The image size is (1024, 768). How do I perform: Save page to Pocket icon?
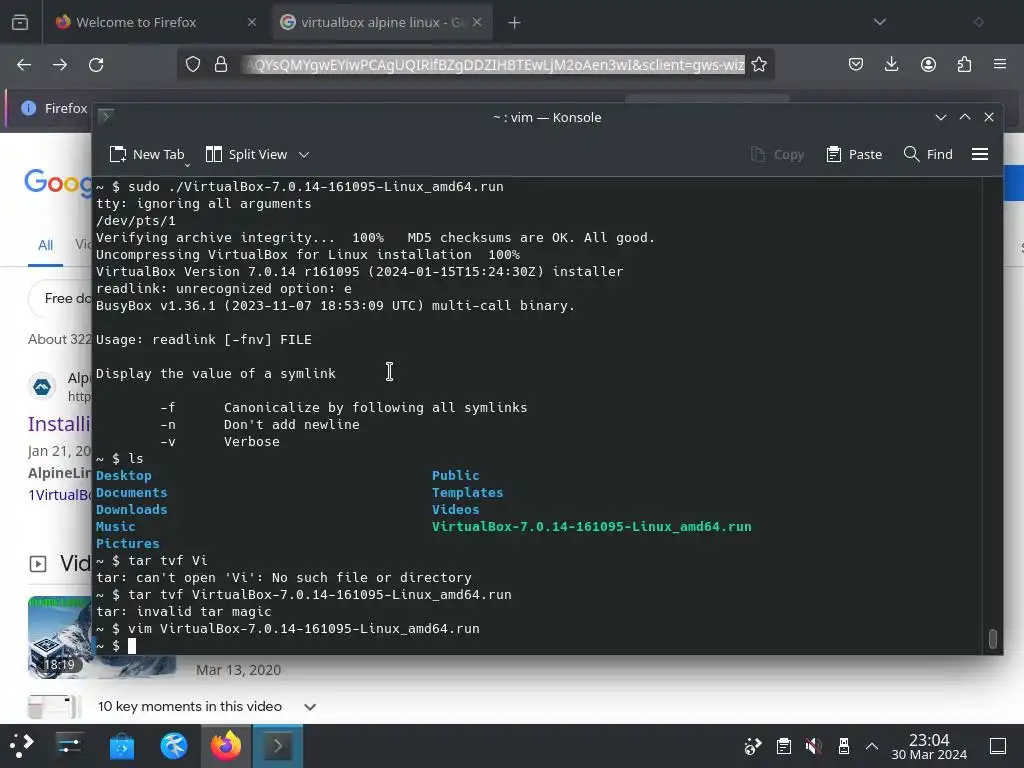point(856,64)
